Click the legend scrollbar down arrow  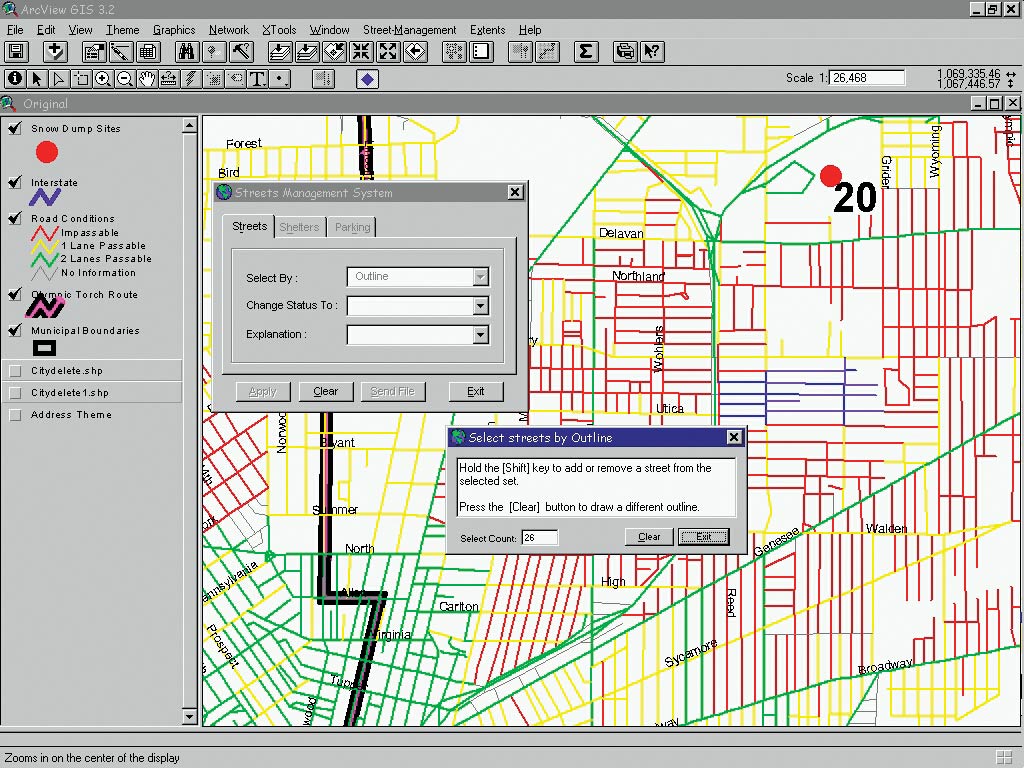(x=189, y=716)
